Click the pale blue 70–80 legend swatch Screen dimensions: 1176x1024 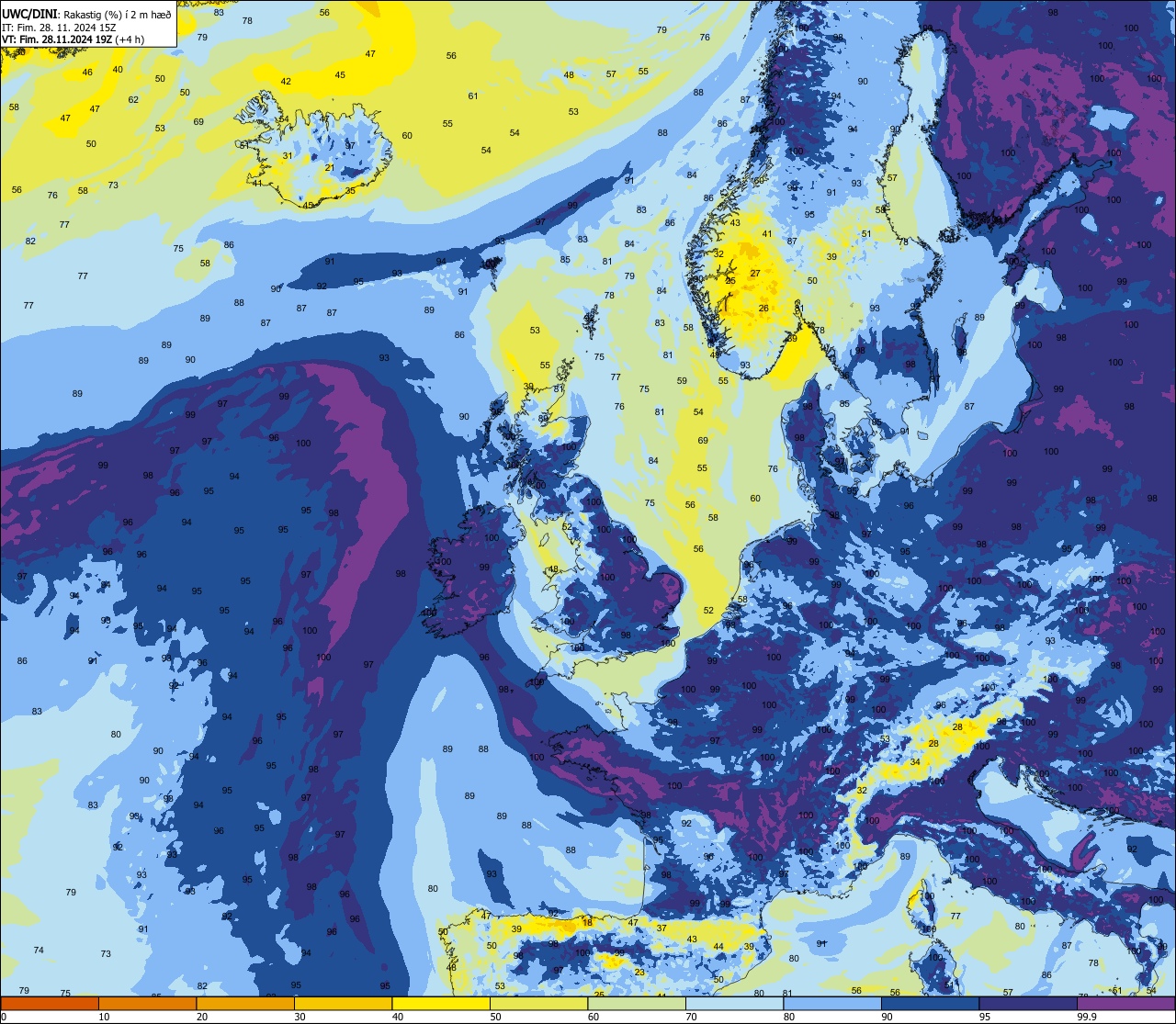[x=734, y=1003]
